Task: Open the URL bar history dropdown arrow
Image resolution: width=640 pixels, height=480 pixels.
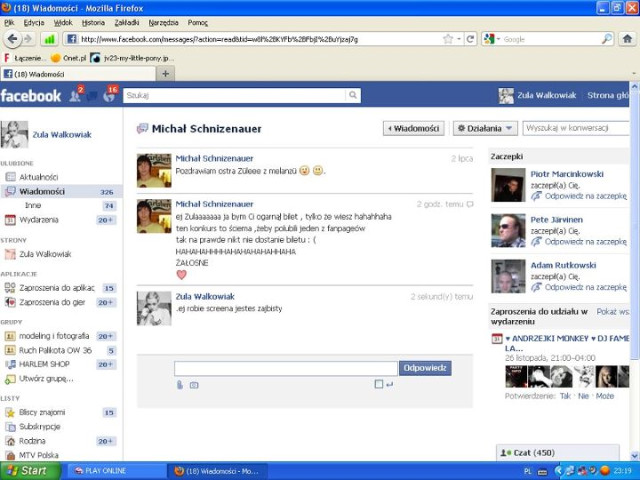Action: pos(459,39)
